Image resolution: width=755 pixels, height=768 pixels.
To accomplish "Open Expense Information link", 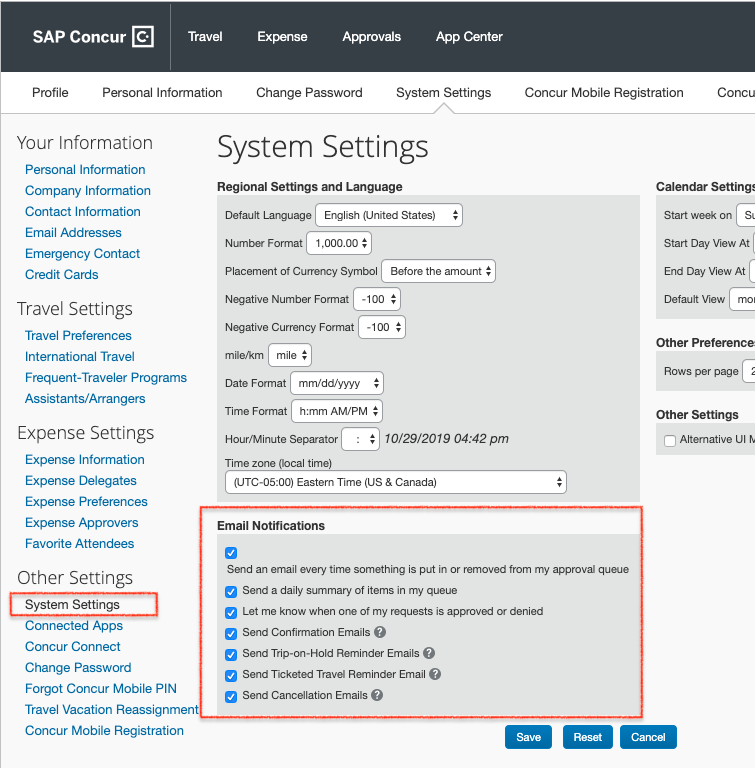I will (85, 459).
